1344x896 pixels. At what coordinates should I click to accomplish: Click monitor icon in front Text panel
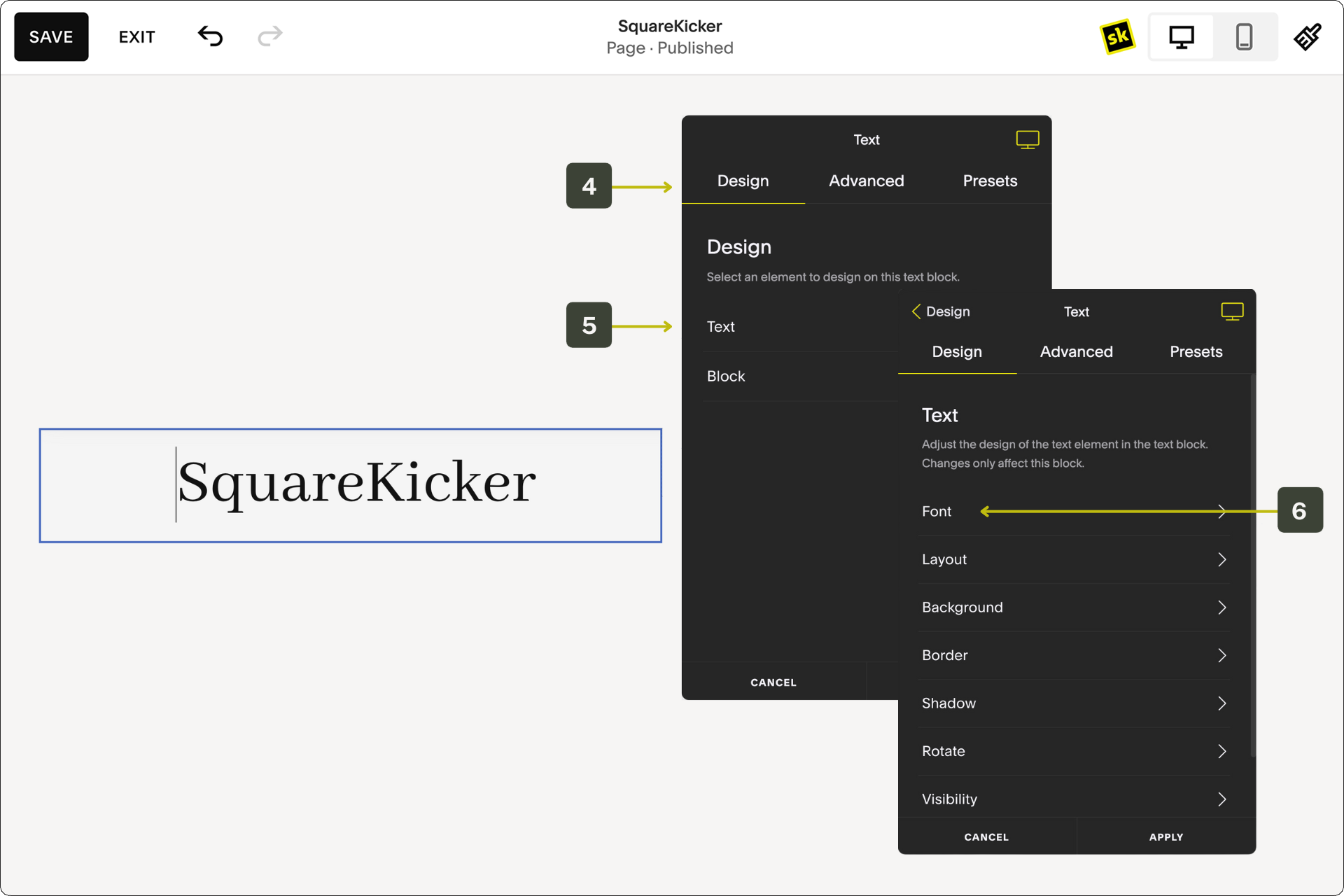tap(1232, 311)
